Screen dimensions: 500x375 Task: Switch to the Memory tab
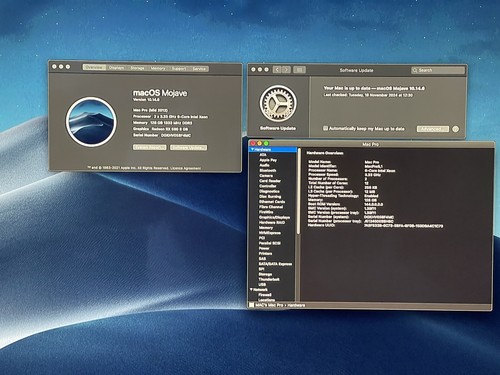[x=158, y=68]
